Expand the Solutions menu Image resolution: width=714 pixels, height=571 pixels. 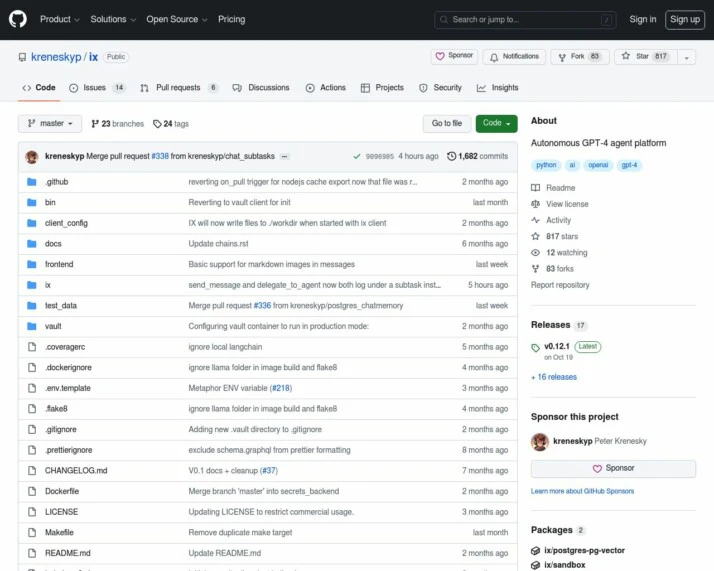click(x=113, y=19)
